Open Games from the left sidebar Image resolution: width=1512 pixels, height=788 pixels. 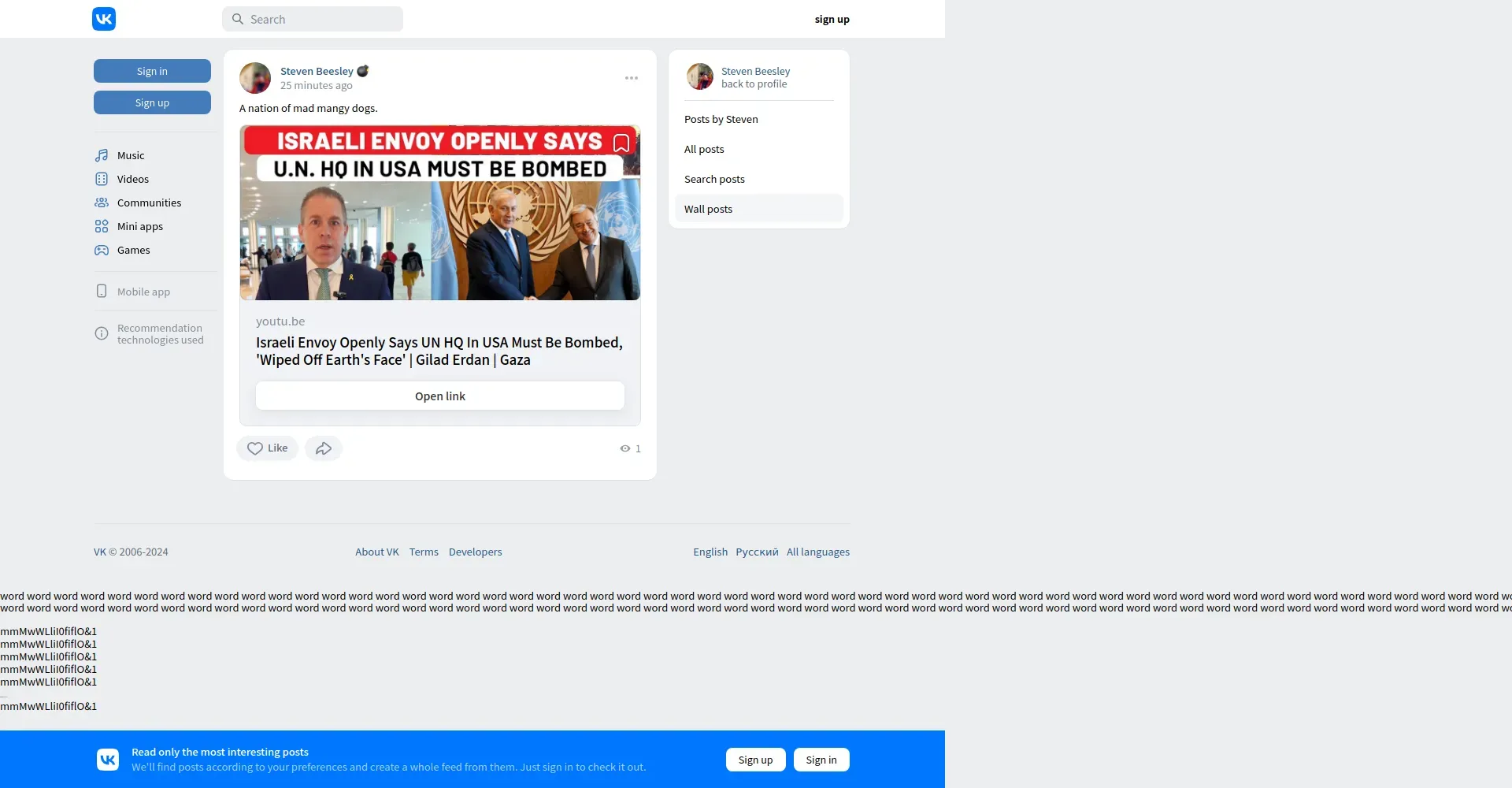click(134, 250)
